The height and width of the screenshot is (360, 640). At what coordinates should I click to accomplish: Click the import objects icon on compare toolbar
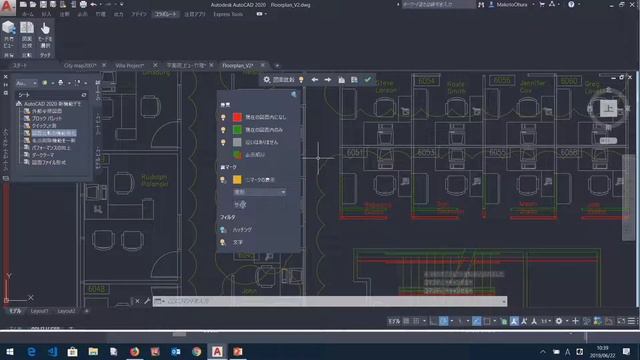pyautogui.click(x=342, y=80)
